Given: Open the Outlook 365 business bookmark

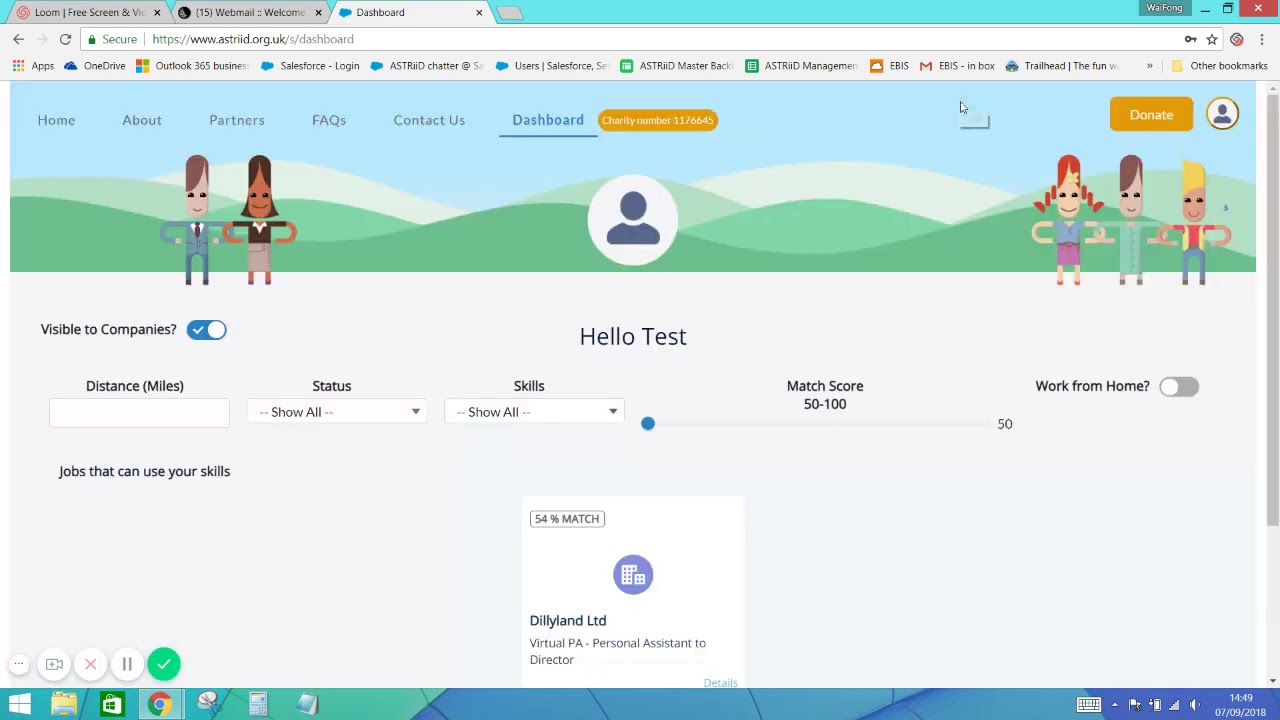Looking at the screenshot, I should click(x=192, y=66).
